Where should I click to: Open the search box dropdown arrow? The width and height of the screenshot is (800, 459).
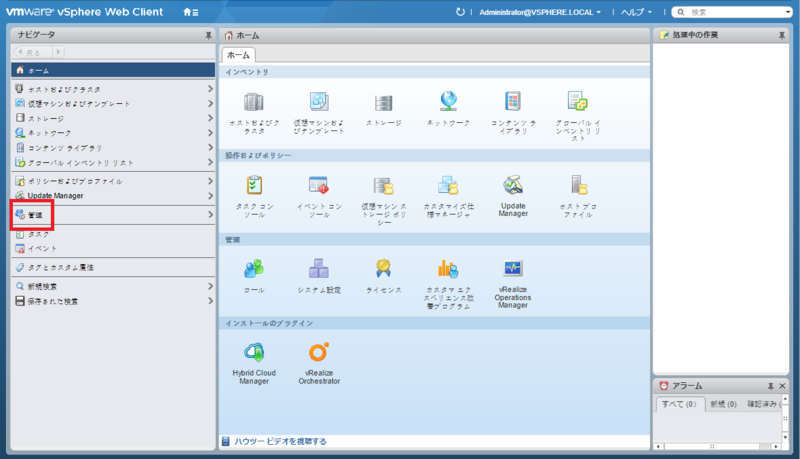(788, 12)
